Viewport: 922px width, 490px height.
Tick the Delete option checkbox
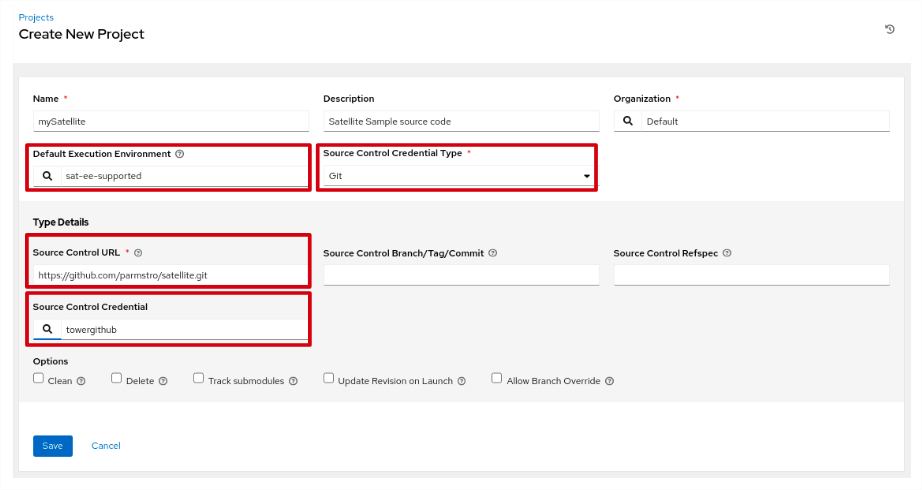coord(116,379)
